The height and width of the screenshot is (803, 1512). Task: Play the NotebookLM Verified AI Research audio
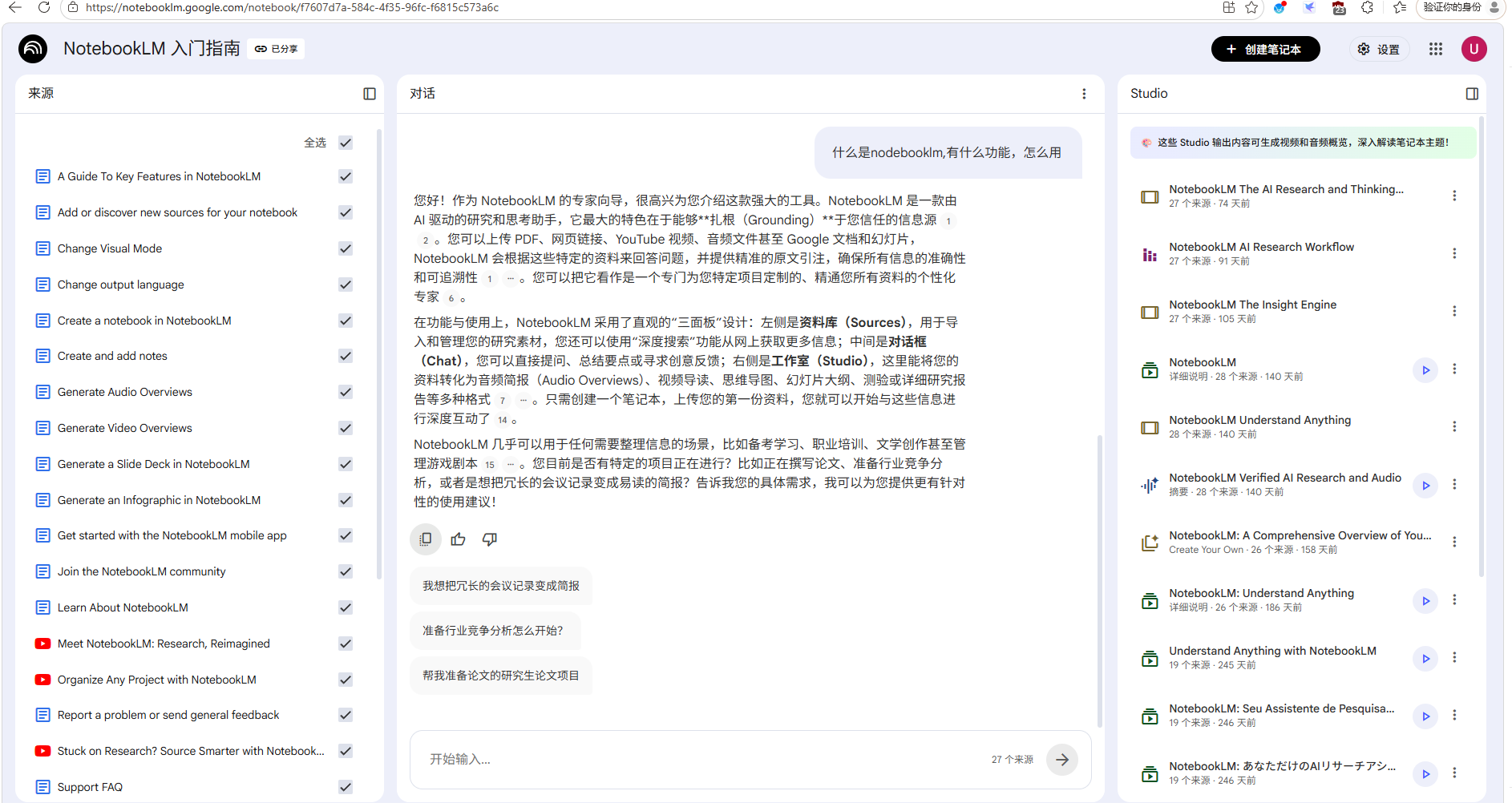[x=1425, y=485]
